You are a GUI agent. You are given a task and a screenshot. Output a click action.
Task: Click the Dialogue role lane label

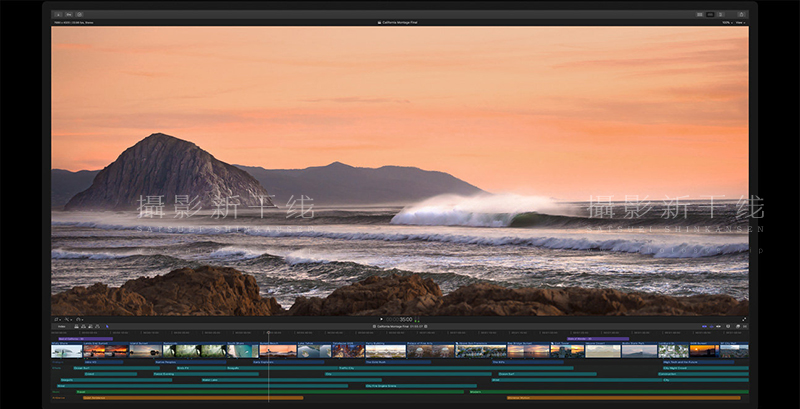click(58, 362)
